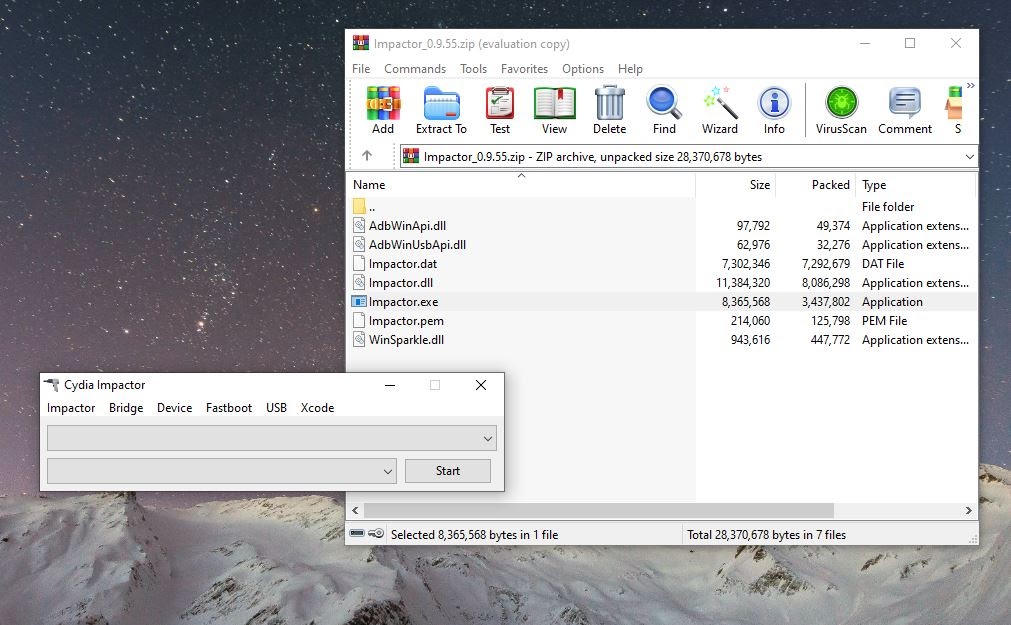This screenshot has width=1011, height=625.
Task: Close the Cydia Impactor window
Action: 481,385
